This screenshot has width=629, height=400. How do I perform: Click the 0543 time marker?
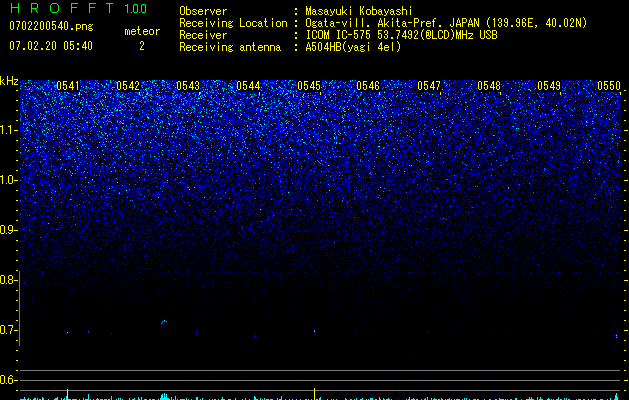tap(188, 86)
